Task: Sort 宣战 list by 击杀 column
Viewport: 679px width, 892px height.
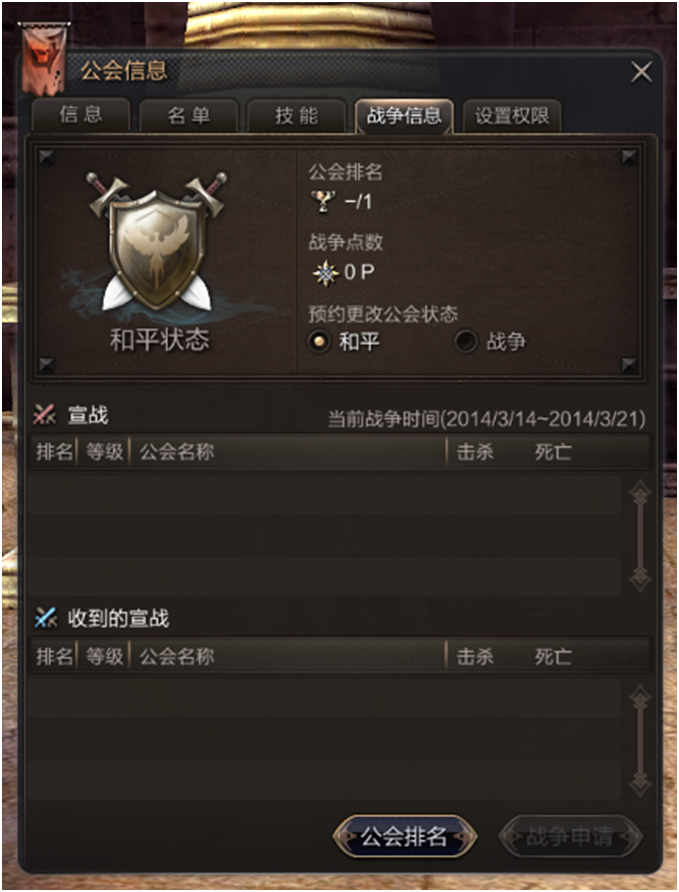Action: point(475,452)
